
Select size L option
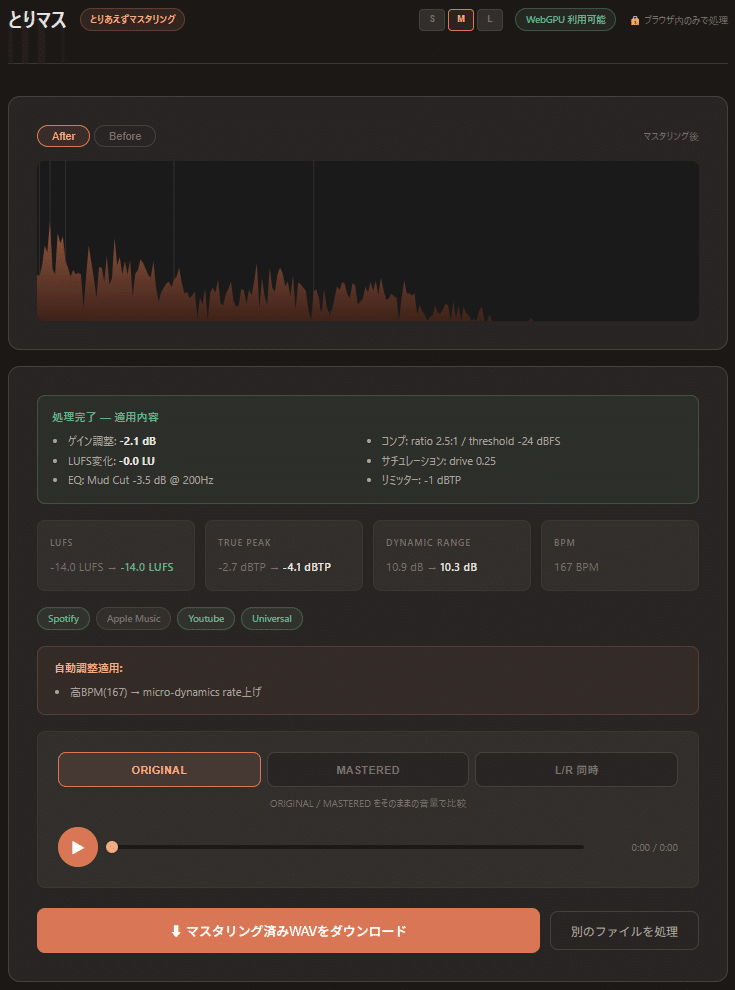(490, 20)
